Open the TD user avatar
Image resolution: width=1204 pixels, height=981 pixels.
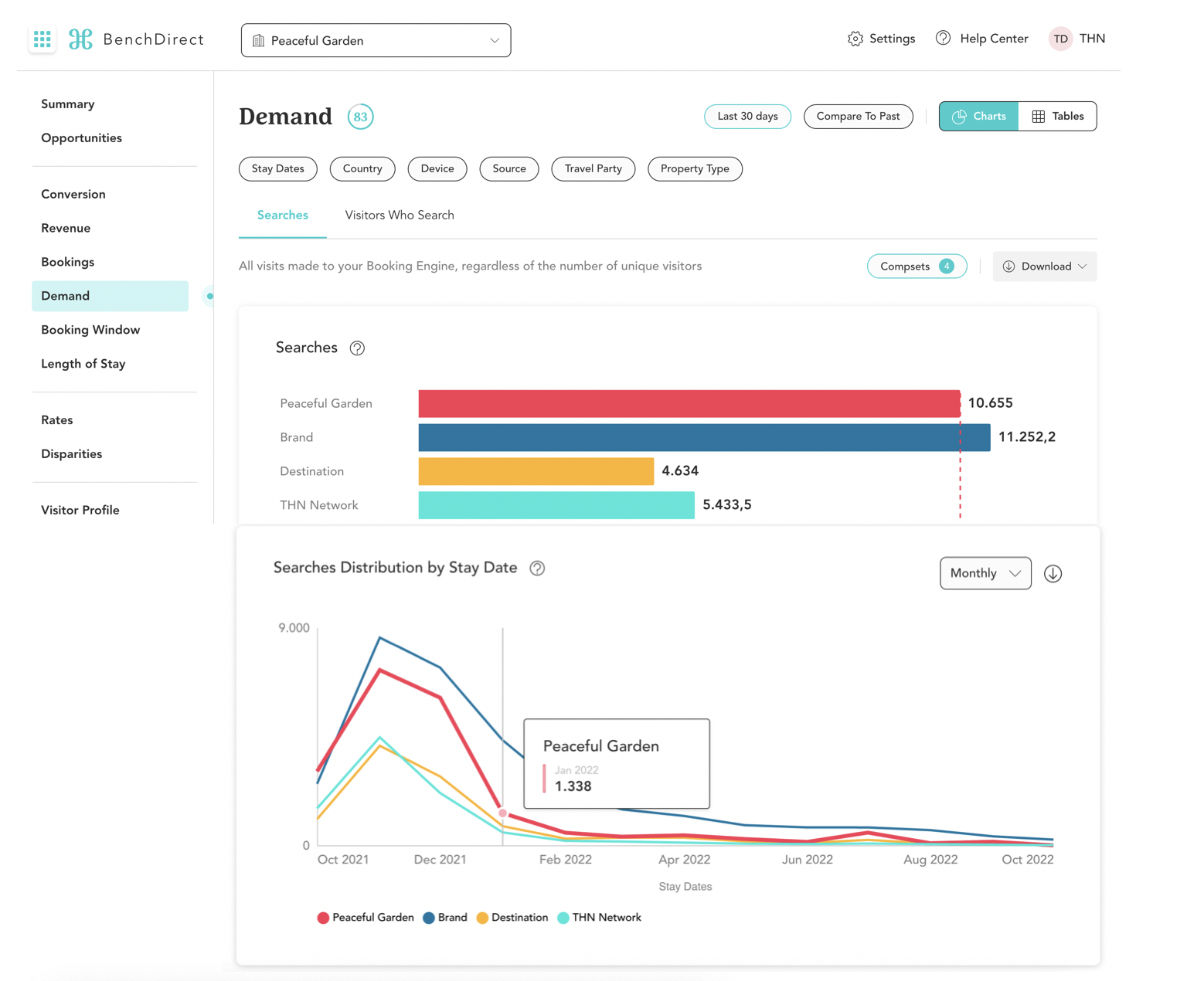pyautogui.click(x=1060, y=39)
